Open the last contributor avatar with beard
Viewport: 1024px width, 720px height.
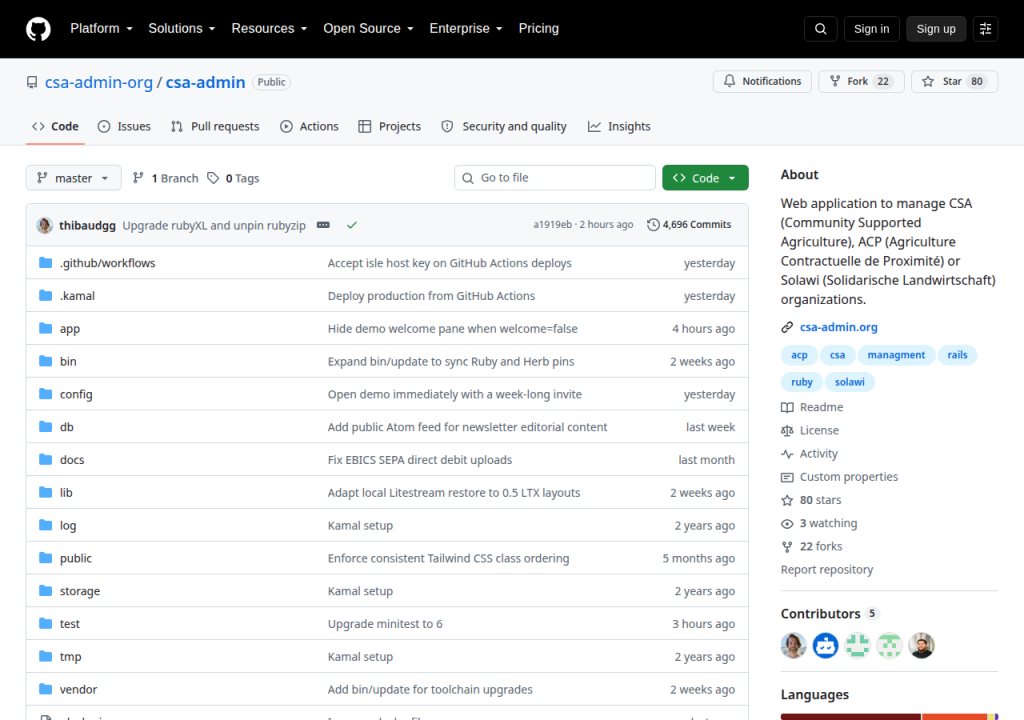[x=921, y=646]
